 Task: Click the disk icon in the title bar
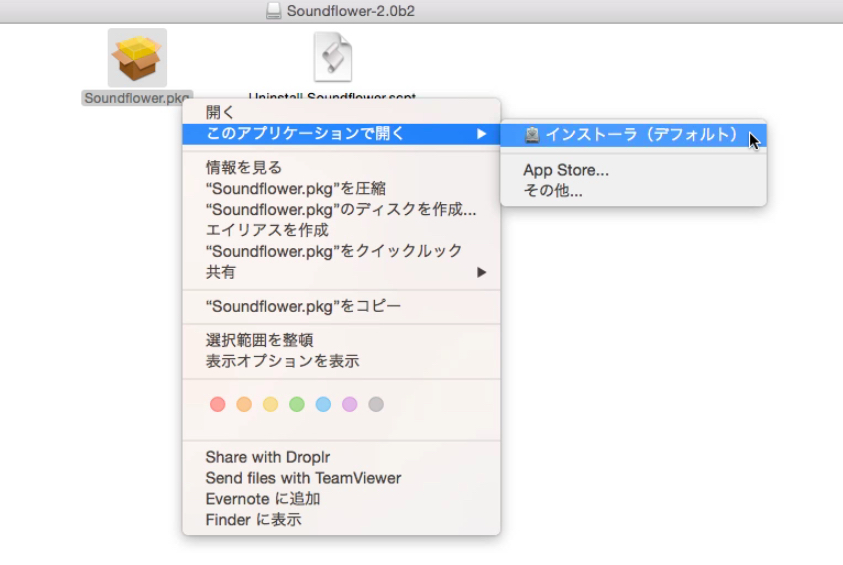[274, 11]
